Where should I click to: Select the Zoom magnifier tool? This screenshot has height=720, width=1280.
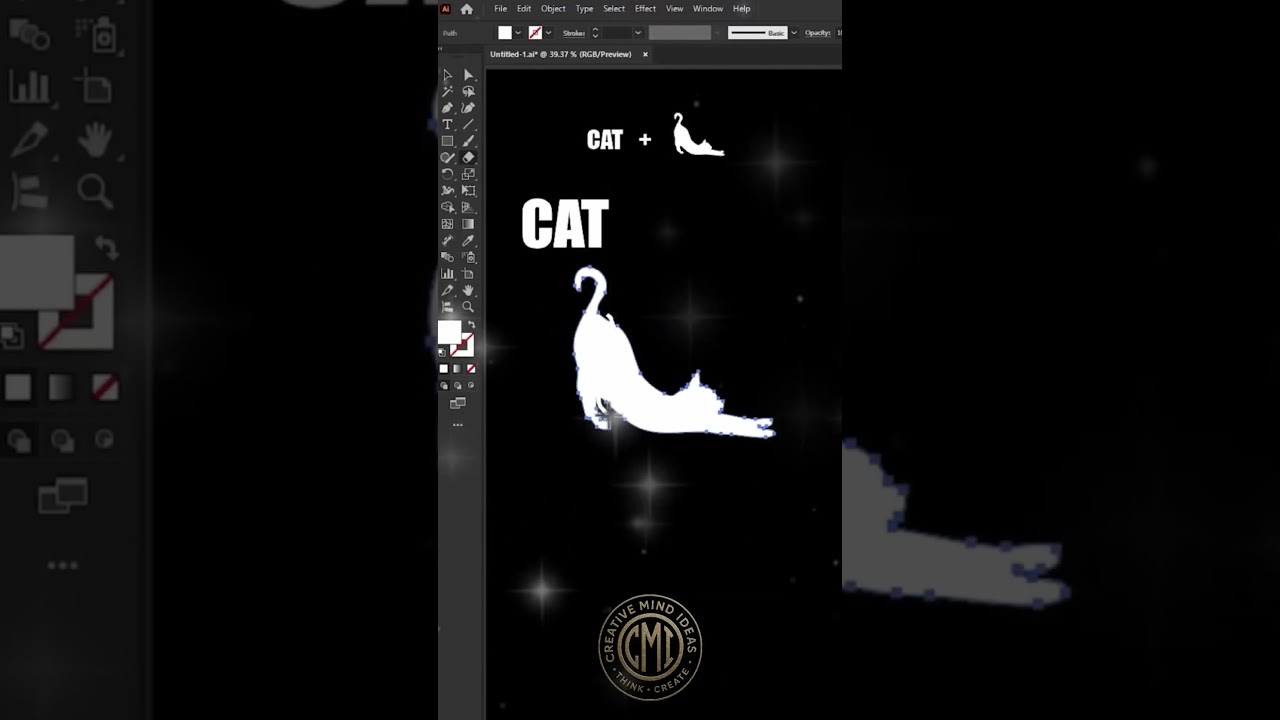point(468,306)
